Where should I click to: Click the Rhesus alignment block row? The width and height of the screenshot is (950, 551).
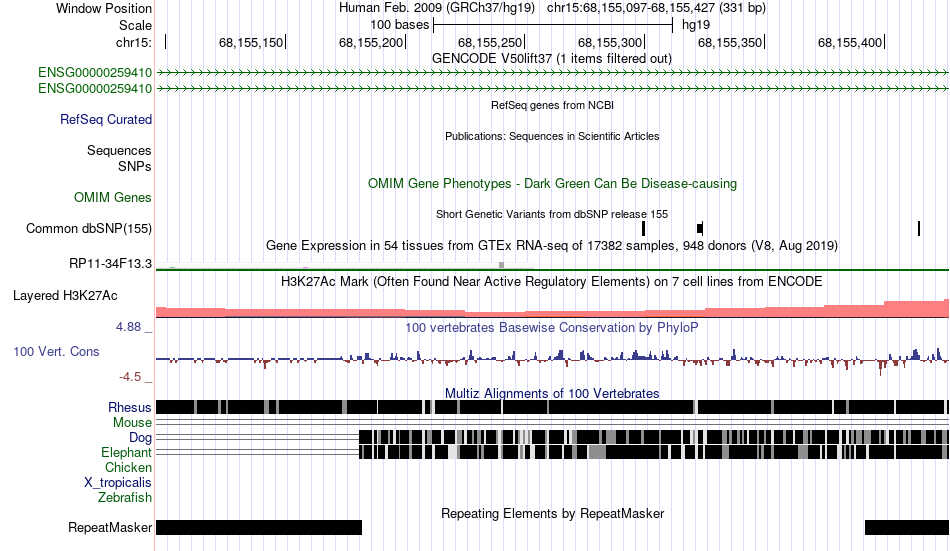pos(552,407)
